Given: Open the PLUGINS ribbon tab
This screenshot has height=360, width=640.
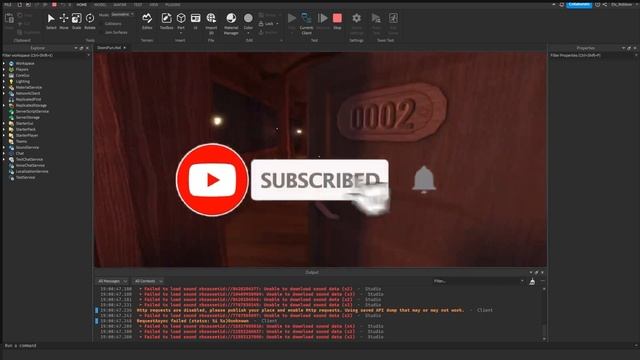Looking at the screenshot, I should click(x=173, y=4).
